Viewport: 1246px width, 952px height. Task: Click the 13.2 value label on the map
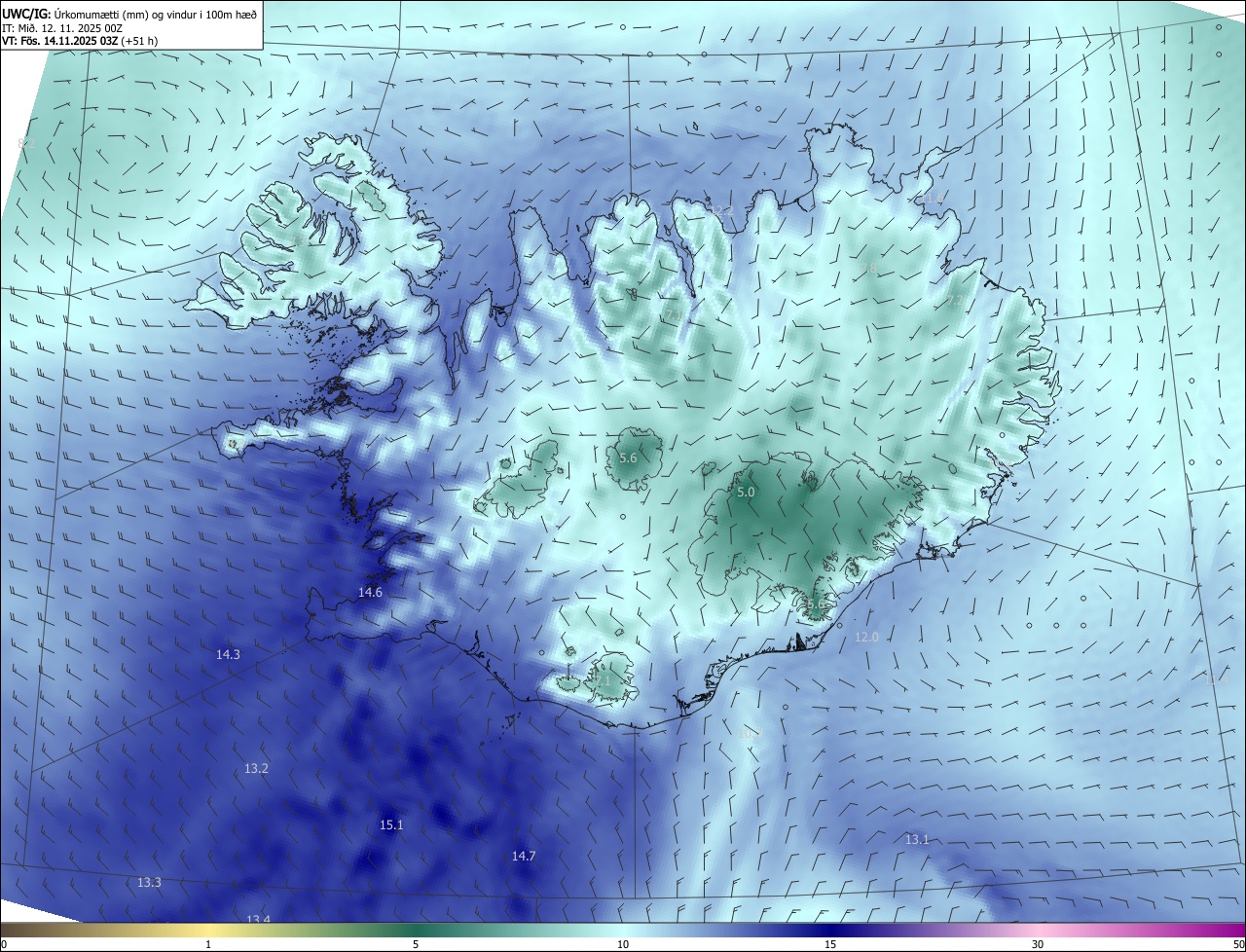point(256,769)
